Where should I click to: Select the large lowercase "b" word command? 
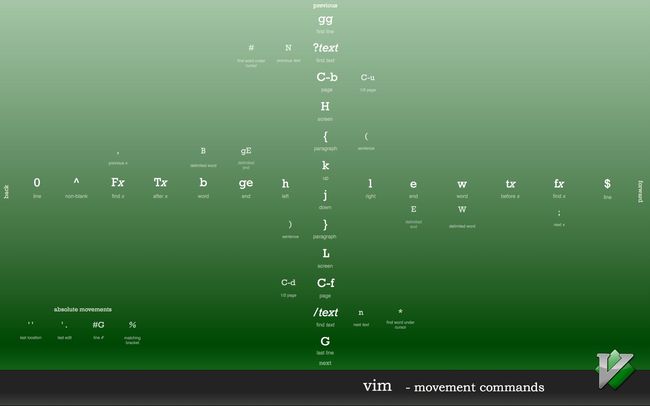[x=203, y=182]
